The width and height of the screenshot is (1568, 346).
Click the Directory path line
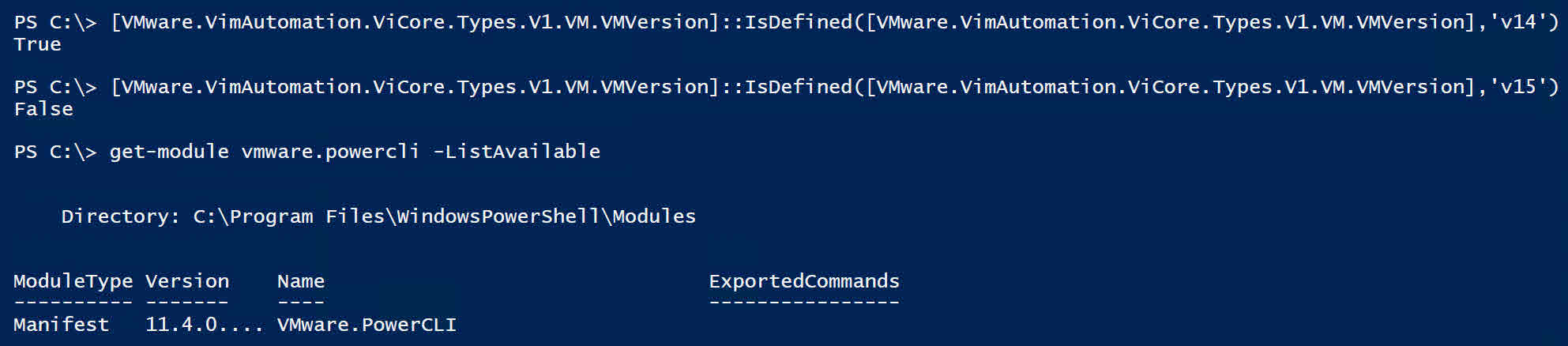point(378,216)
